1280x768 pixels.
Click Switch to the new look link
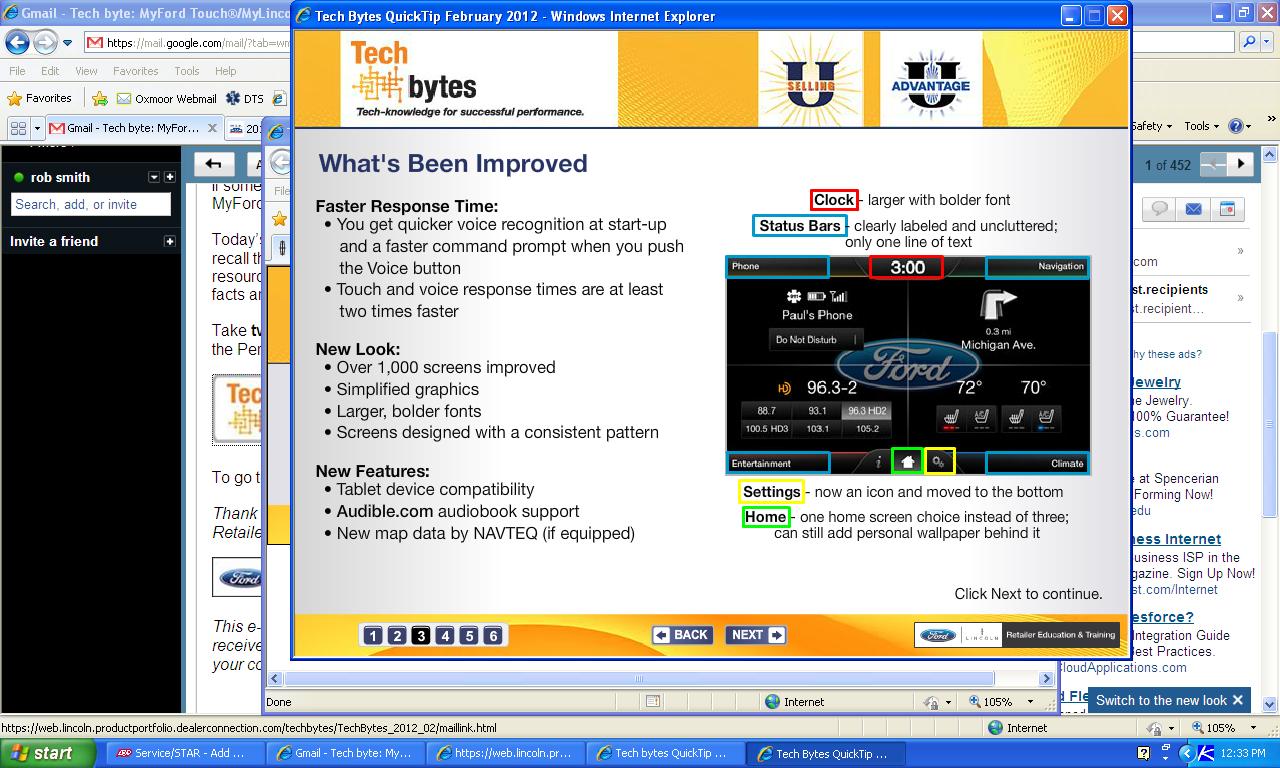point(1161,700)
